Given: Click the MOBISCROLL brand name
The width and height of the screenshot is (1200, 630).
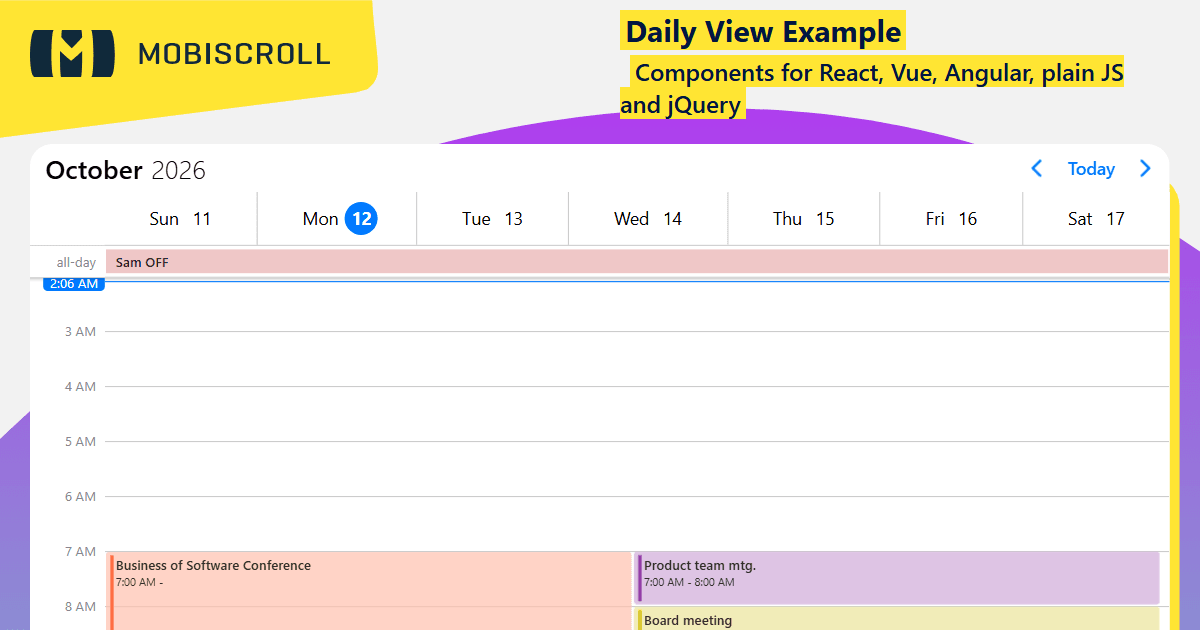Looking at the screenshot, I should click(234, 54).
